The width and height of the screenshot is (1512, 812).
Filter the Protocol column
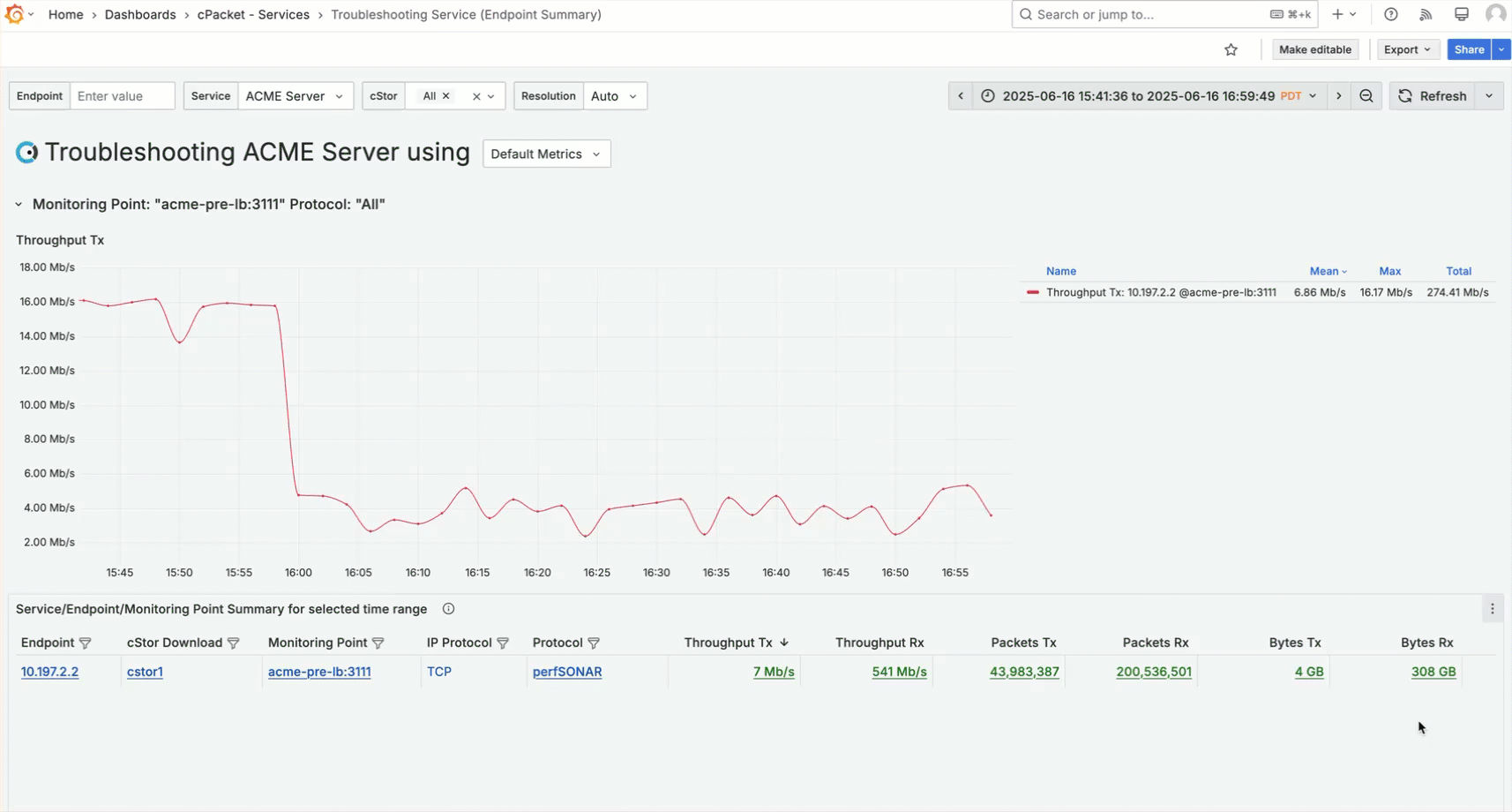(x=594, y=643)
